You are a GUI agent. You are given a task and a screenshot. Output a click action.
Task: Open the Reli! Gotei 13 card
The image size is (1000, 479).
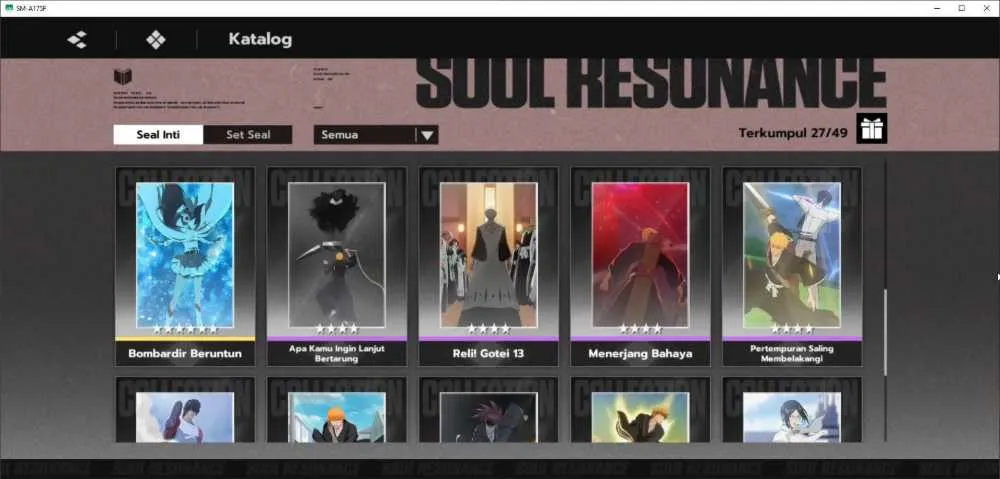pos(489,267)
